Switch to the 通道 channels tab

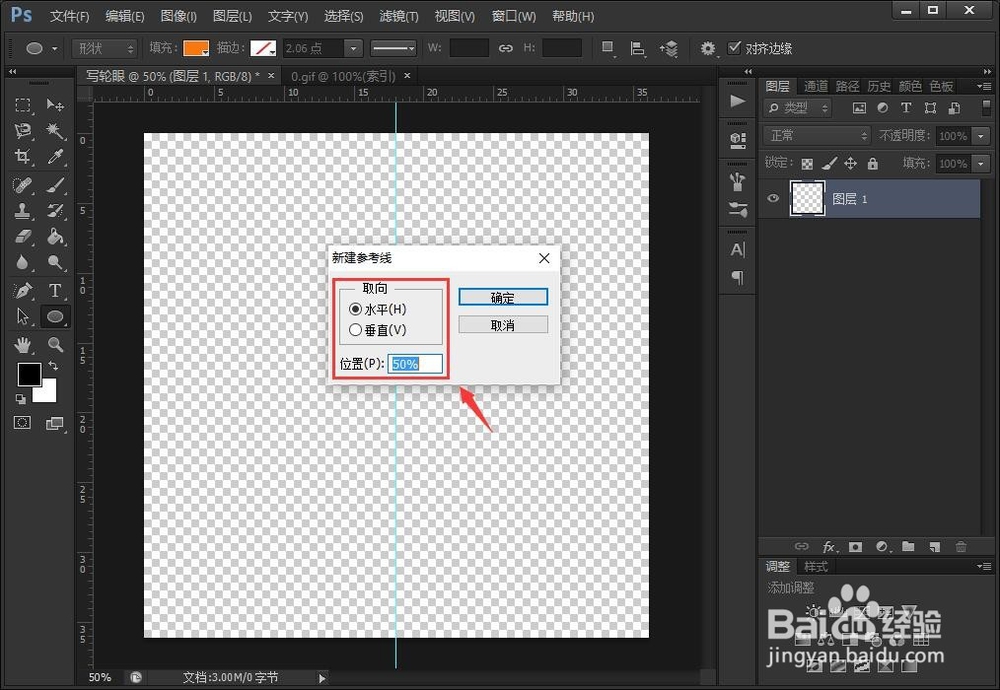tap(816, 86)
